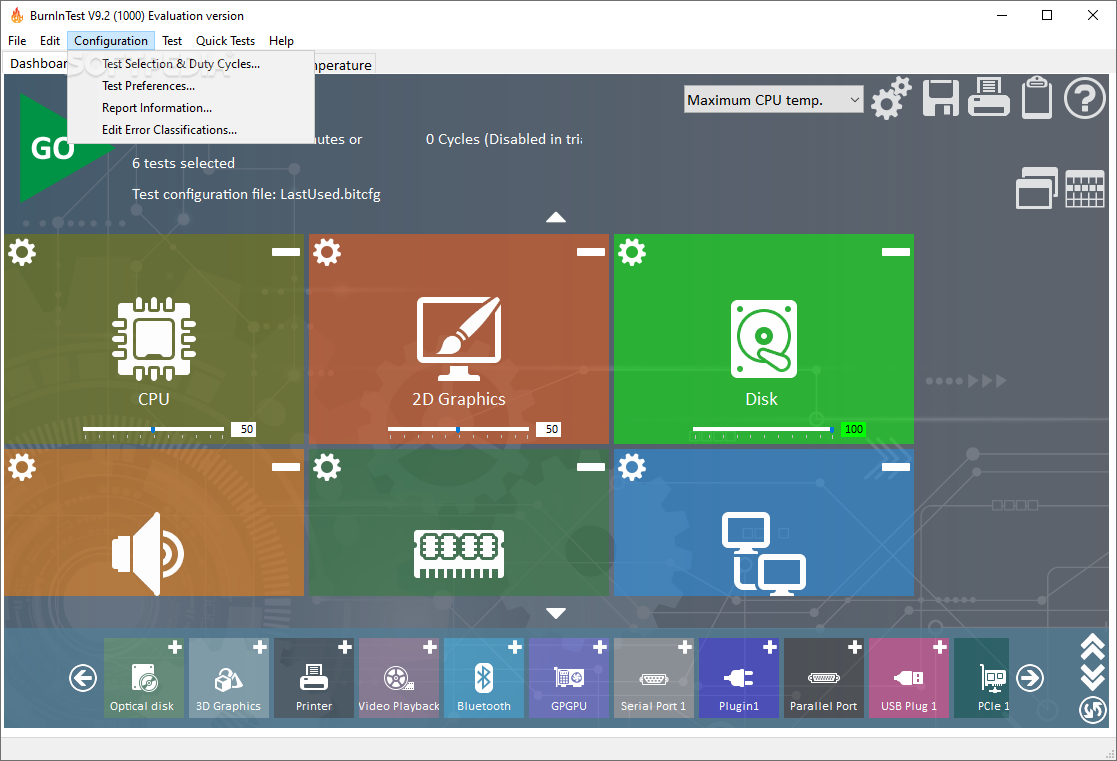Open test preferences gear icon in toolbar
The height and width of the screenshot is (761, 1117).
coord(891,98)
